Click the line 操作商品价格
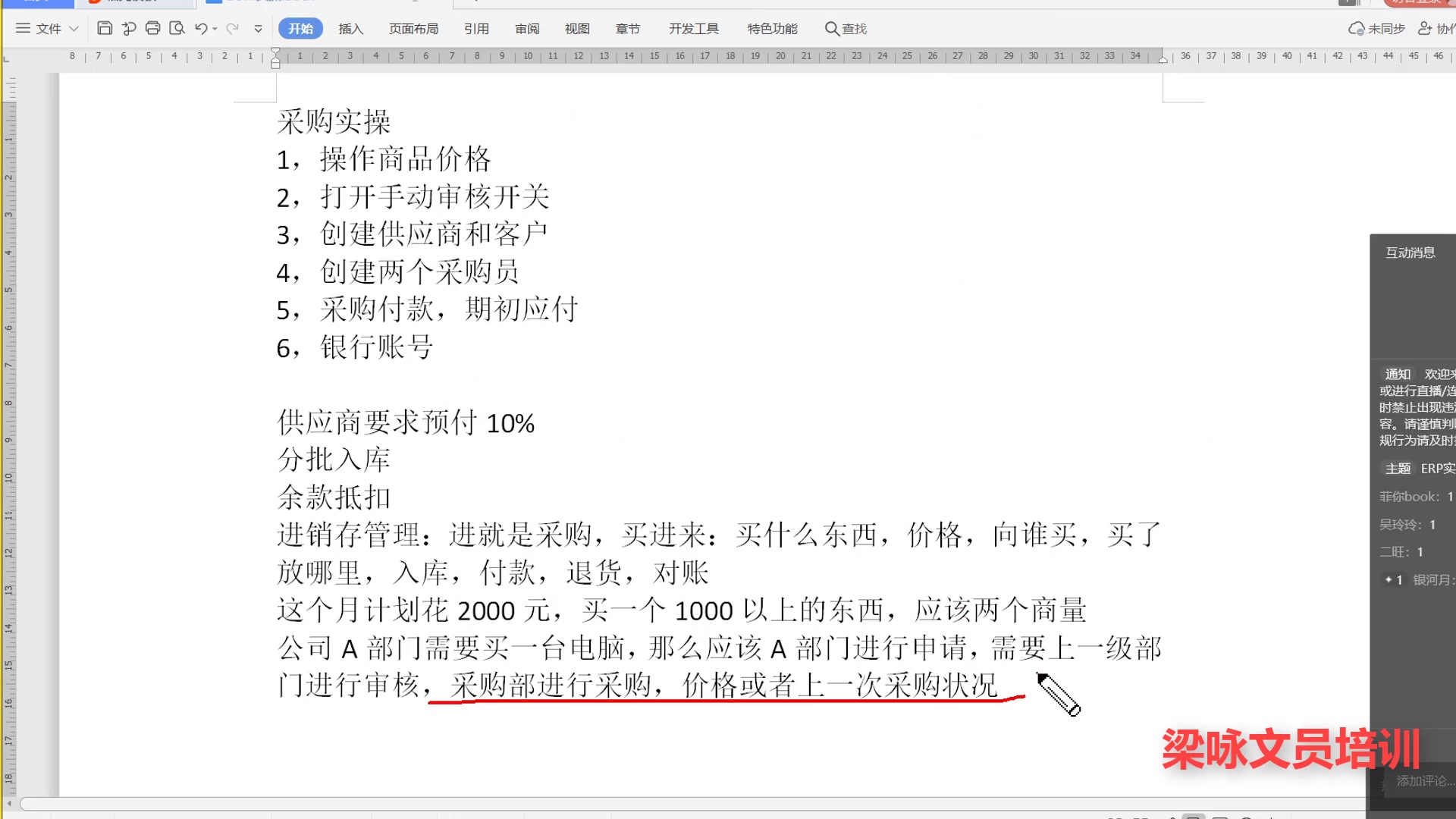The image size is (1456, 819). [x=384, y=159]
